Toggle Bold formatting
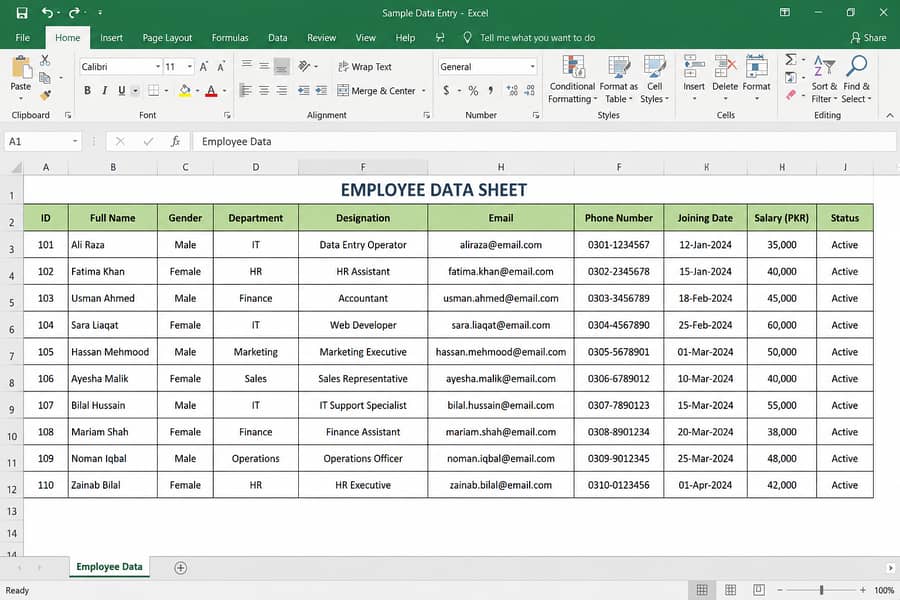The height and width of the screenshot is (600, 900). pos(87,90)
